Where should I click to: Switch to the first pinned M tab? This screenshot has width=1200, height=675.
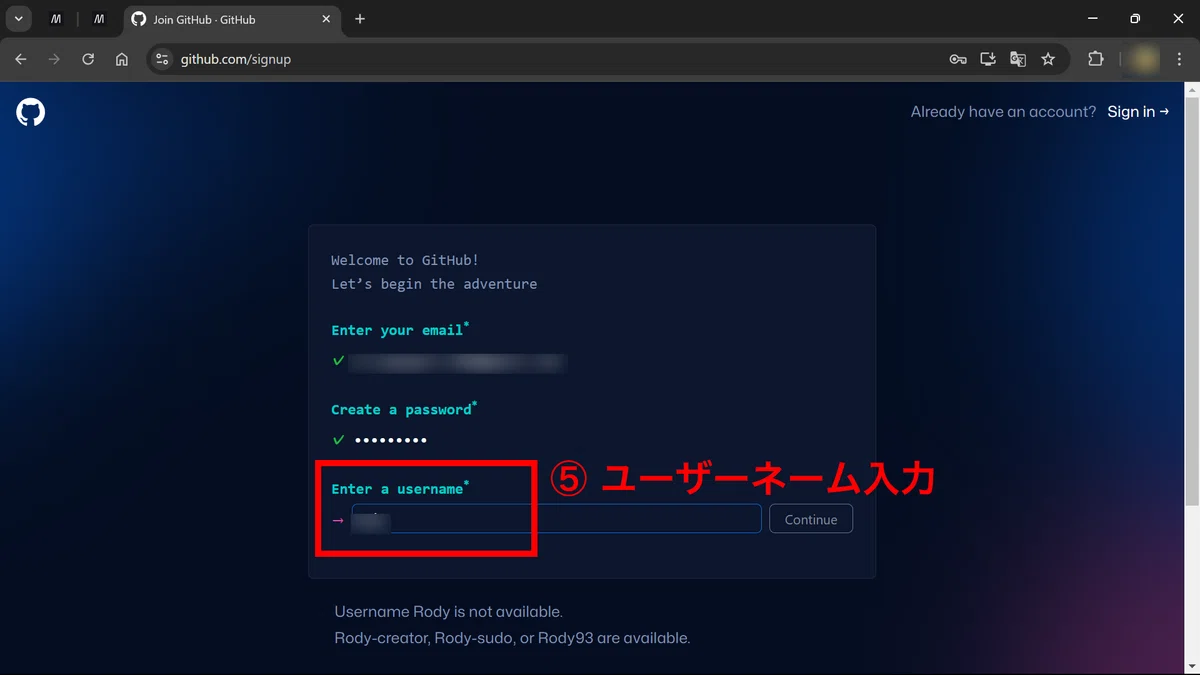coord(56,19)
